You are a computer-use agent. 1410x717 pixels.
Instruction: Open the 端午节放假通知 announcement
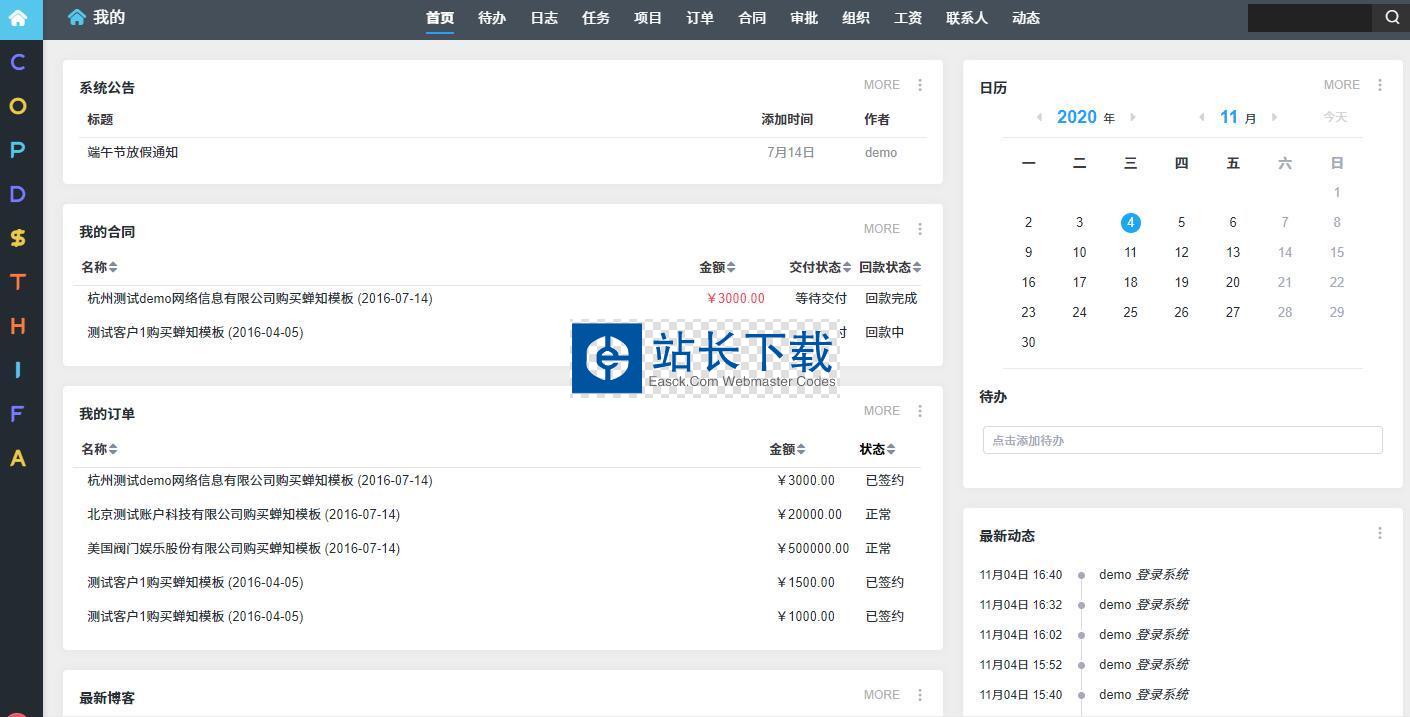coord(133,152)
